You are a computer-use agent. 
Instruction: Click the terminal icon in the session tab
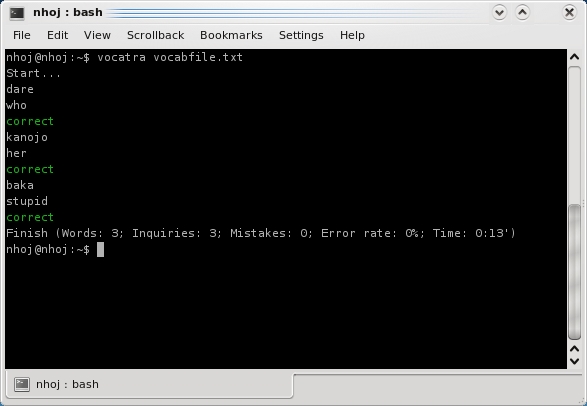(x=22, y=384)
